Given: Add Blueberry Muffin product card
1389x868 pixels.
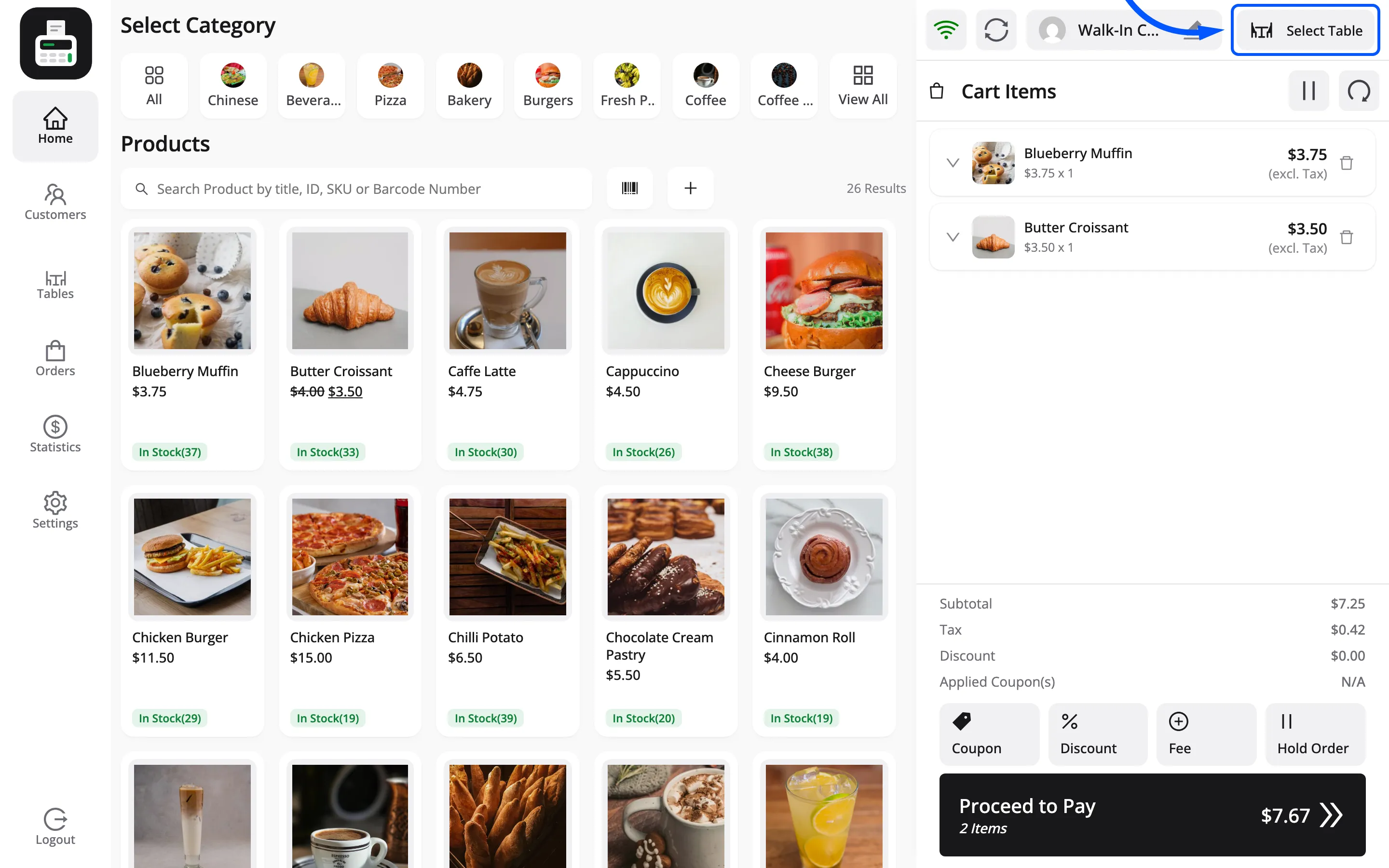Looking at the screenshot, I should click(192, 344).
